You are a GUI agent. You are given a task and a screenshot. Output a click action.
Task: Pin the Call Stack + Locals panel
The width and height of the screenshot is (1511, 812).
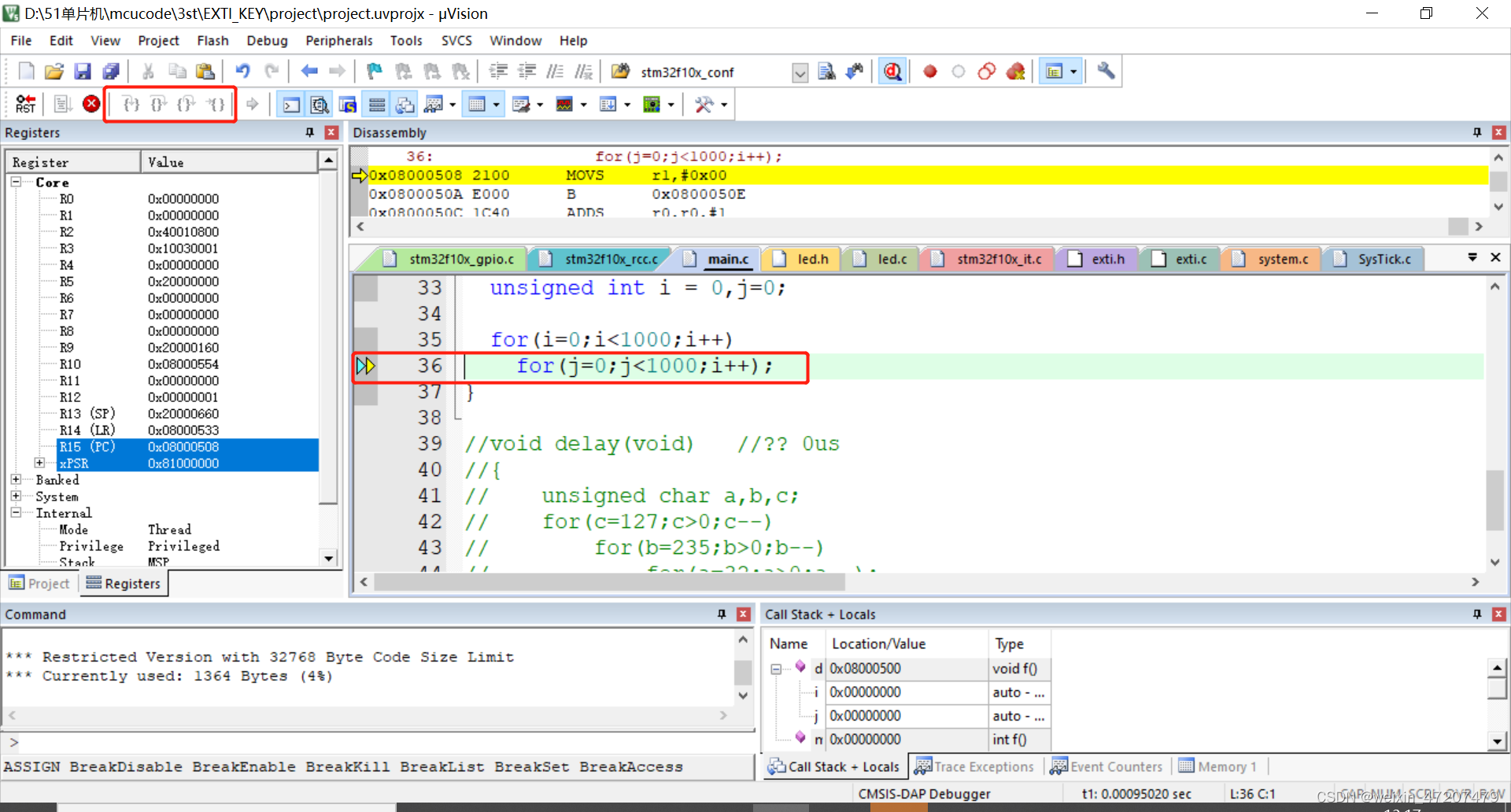1477,614
